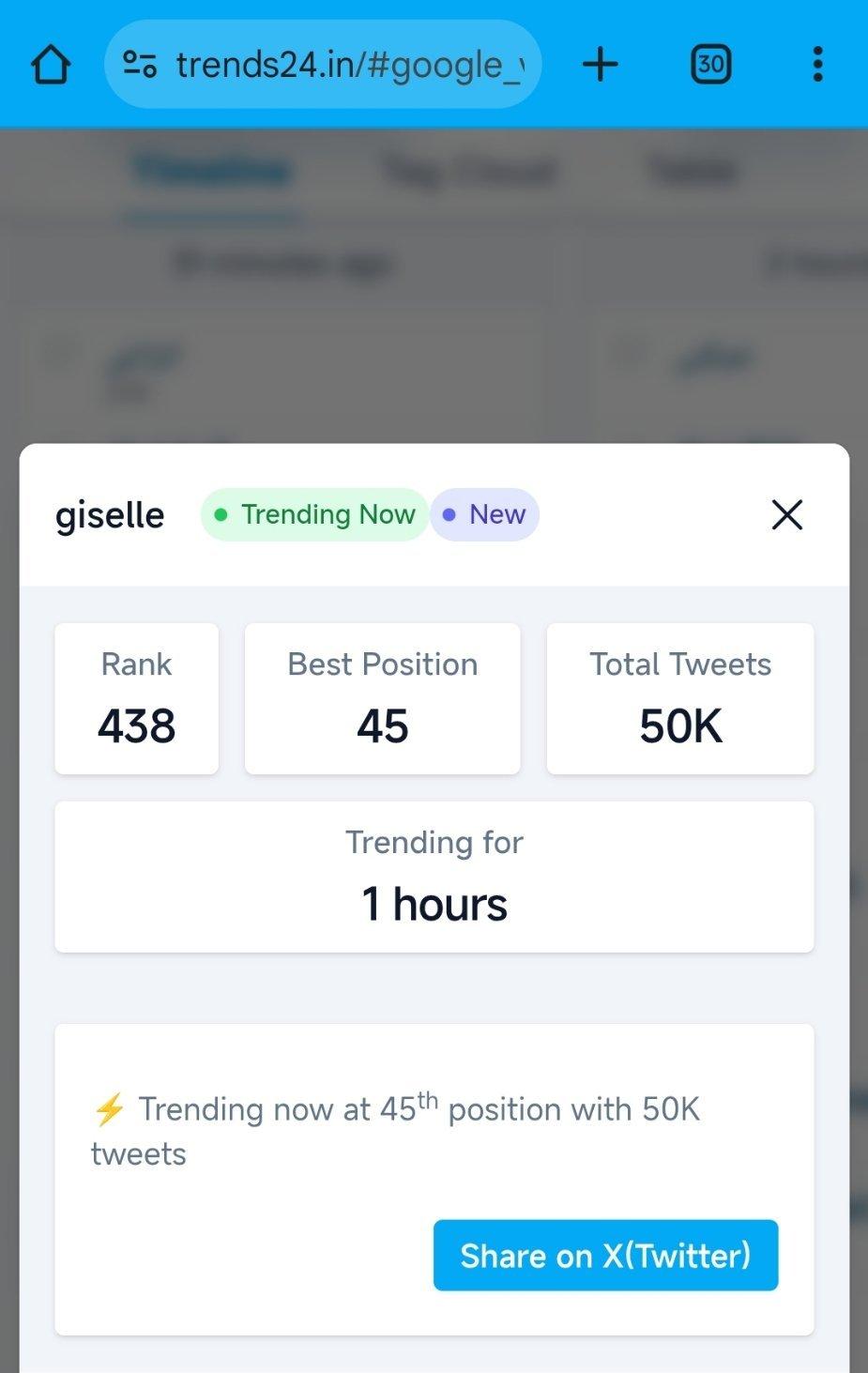868x1373 pixels.
Task: Open the browser three-dot menu
Action: (817, 65)
